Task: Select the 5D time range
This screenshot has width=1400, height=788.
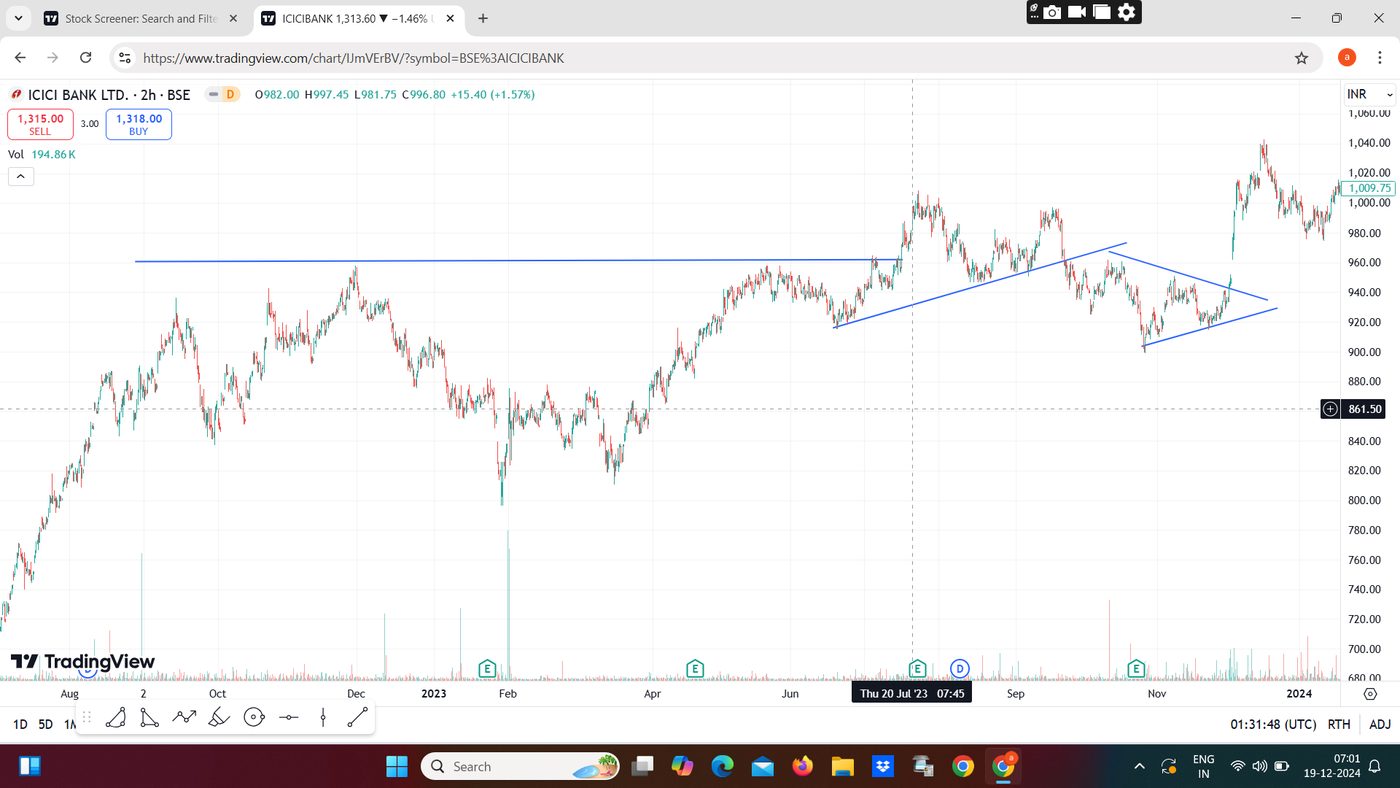Action: [x=45, y=724]
